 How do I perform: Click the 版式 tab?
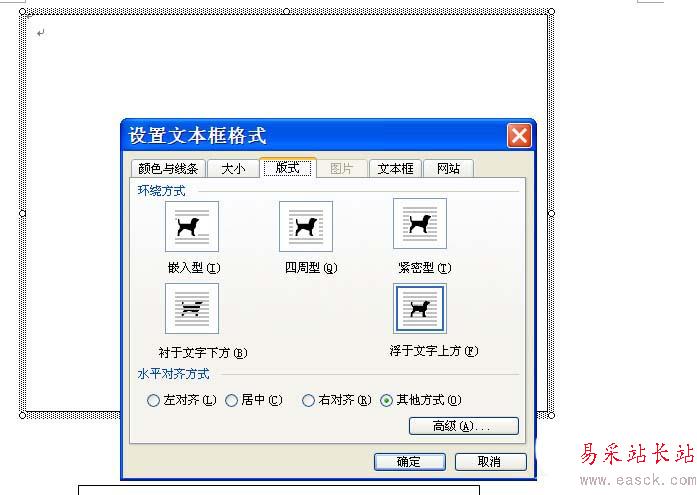(288, 168)
